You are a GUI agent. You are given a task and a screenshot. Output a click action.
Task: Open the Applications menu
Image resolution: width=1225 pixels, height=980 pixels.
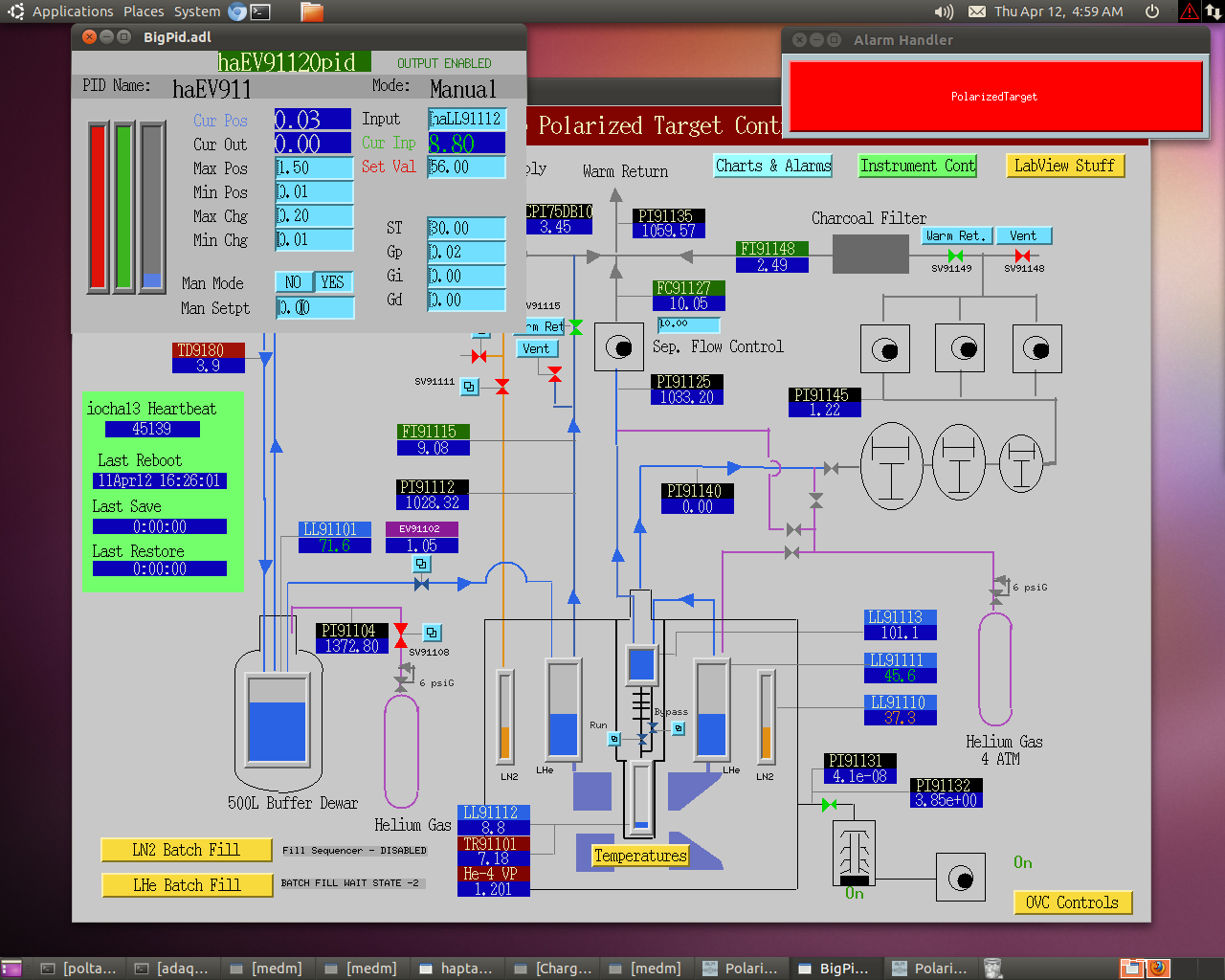[73, 11]
